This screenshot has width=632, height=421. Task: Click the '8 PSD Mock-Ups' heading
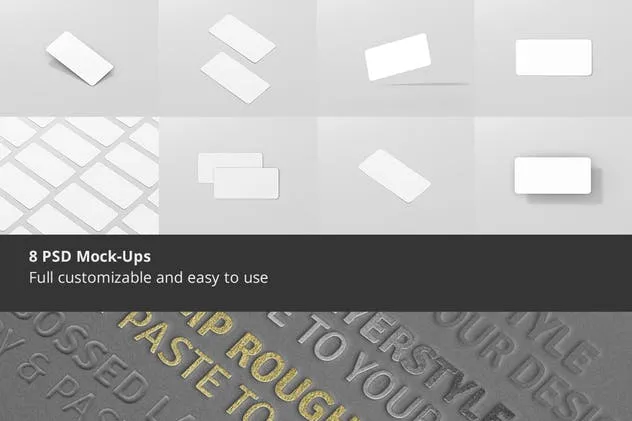point(90,257)
